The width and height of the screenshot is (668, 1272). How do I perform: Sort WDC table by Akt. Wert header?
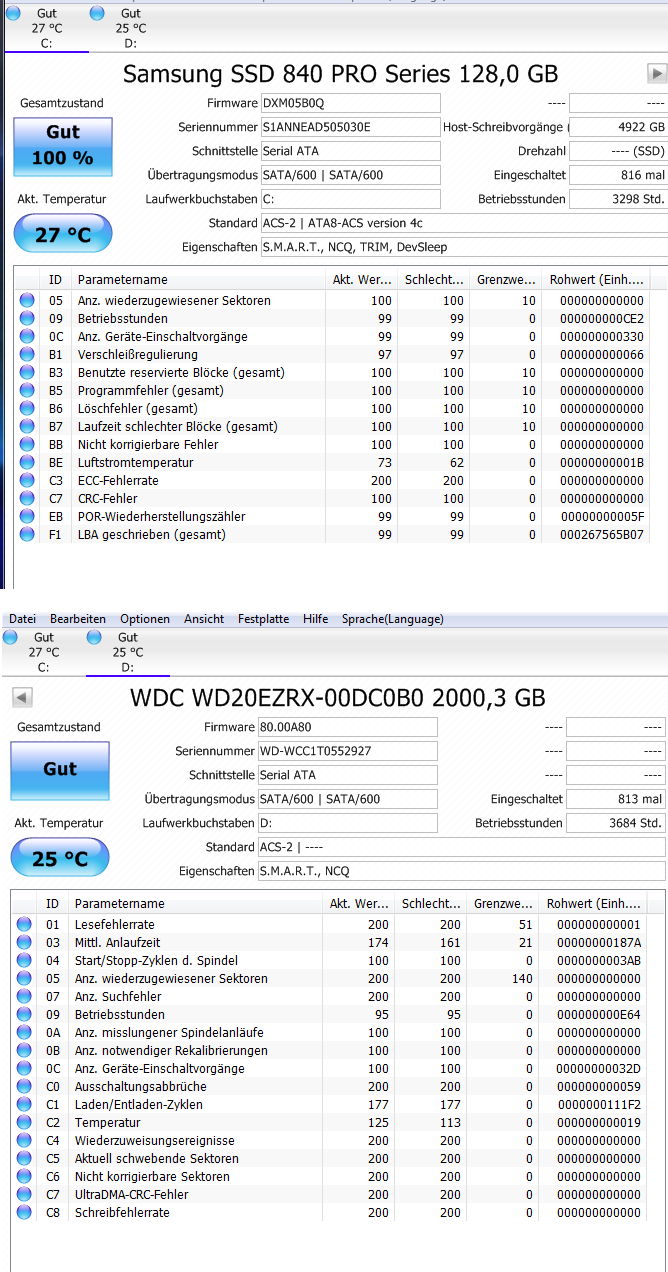pos(359,904)
